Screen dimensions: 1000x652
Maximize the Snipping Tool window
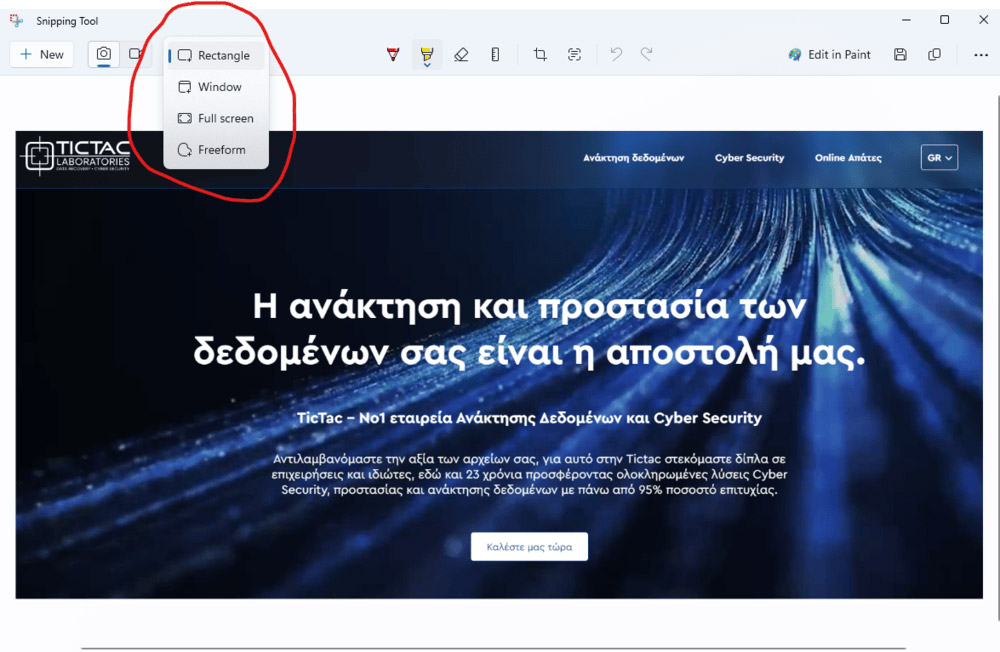[945, 20]
